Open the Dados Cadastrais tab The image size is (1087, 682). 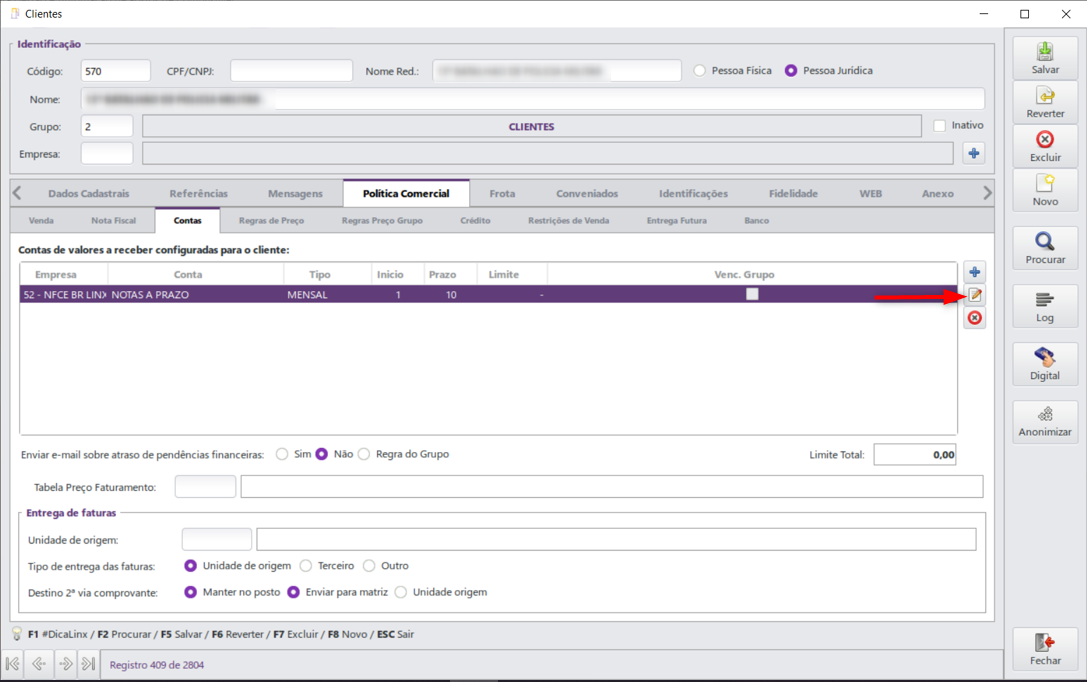click(89, 193)
